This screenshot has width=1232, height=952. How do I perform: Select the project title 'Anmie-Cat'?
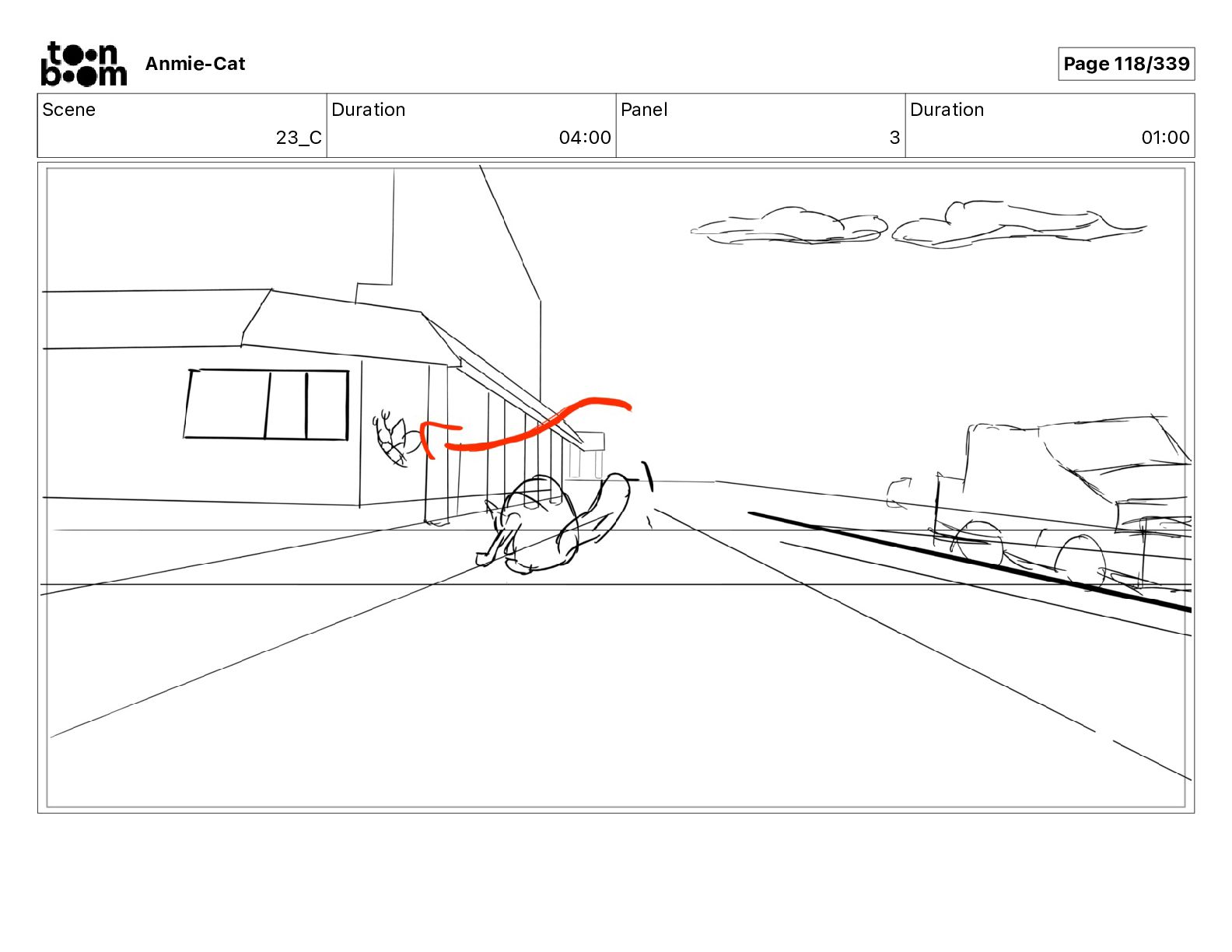[x=195, y=64]
